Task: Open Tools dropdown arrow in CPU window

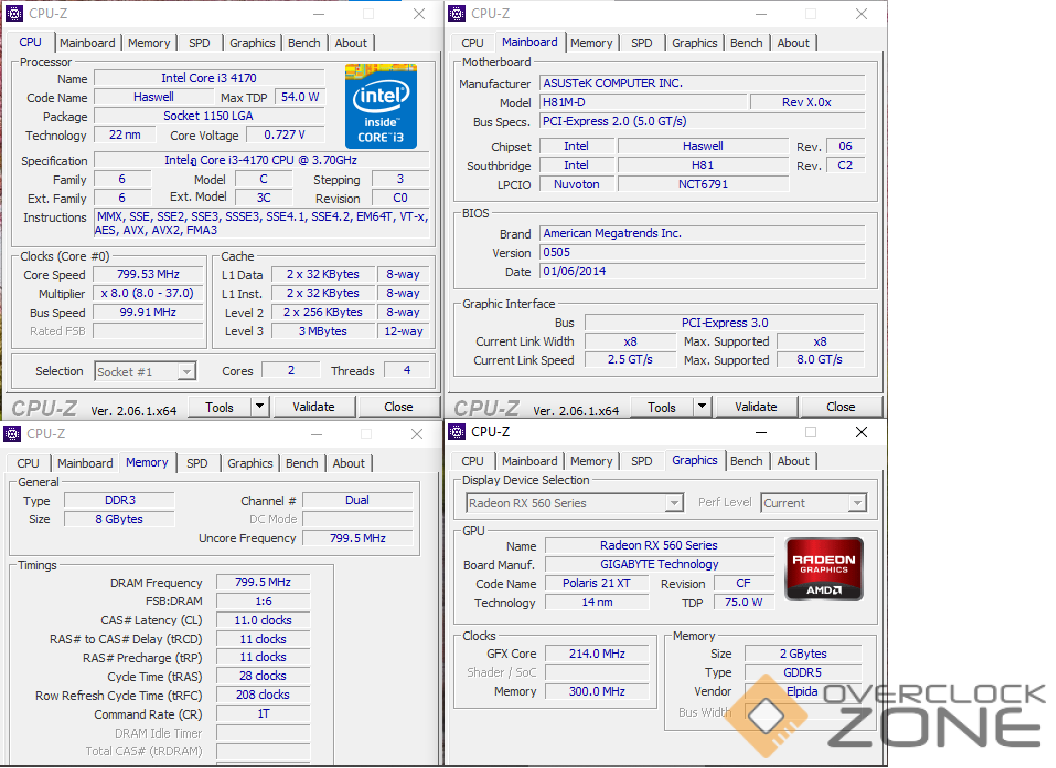Action: click(x=260, y=407)
